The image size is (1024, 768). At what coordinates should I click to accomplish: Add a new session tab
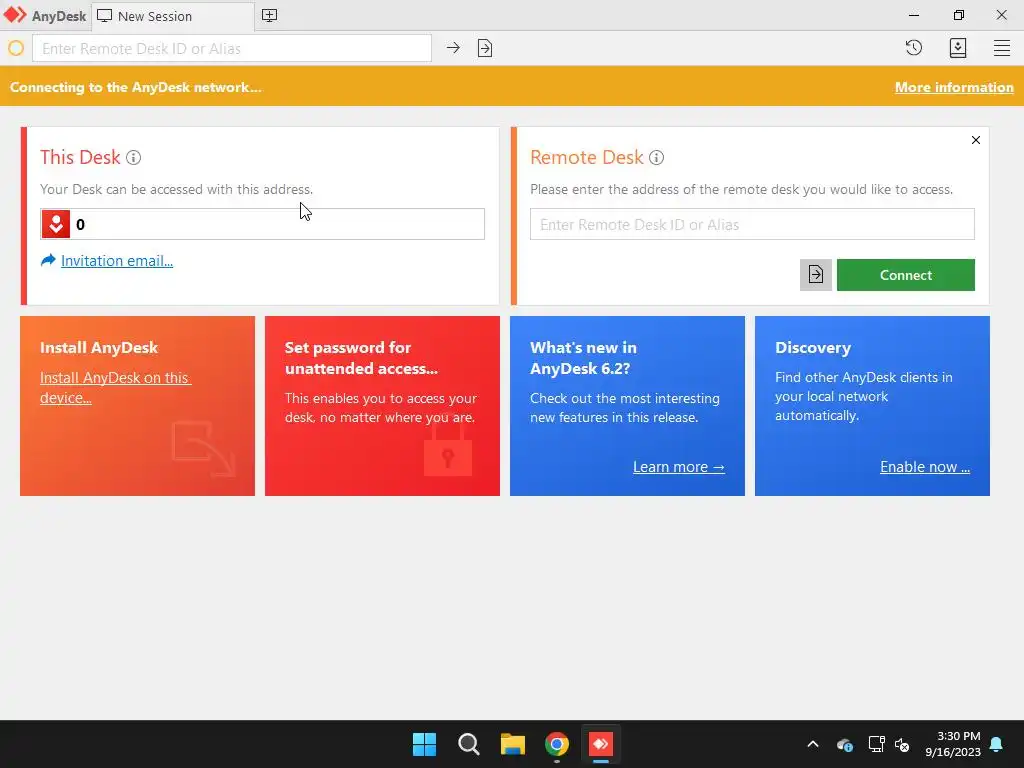click(x=269, y=16)
